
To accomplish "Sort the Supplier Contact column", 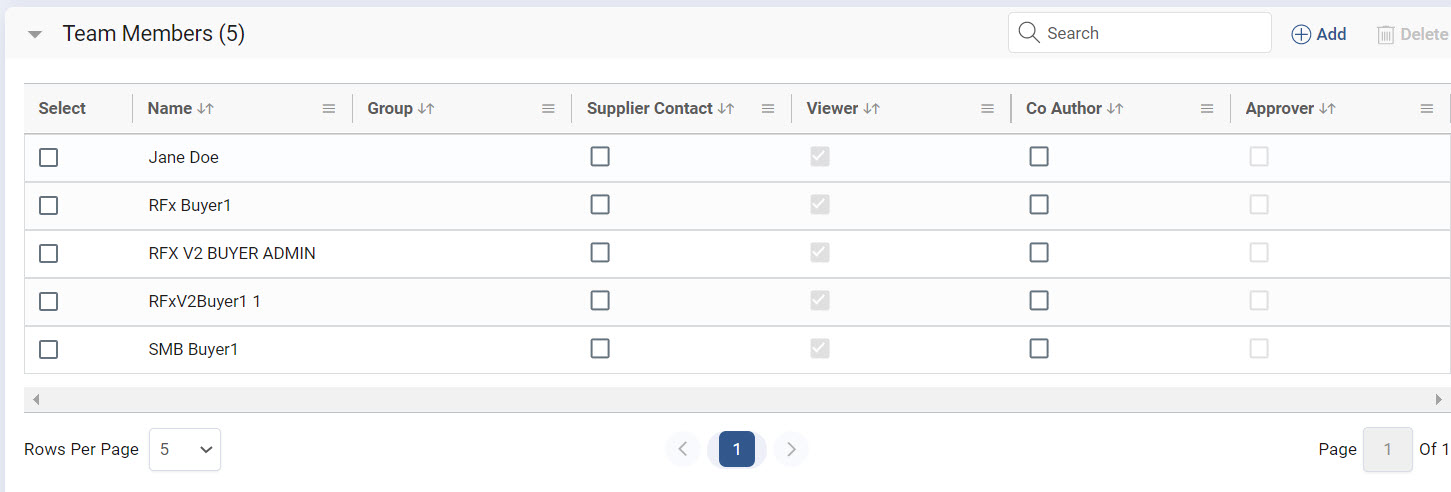I will (726, 109).
